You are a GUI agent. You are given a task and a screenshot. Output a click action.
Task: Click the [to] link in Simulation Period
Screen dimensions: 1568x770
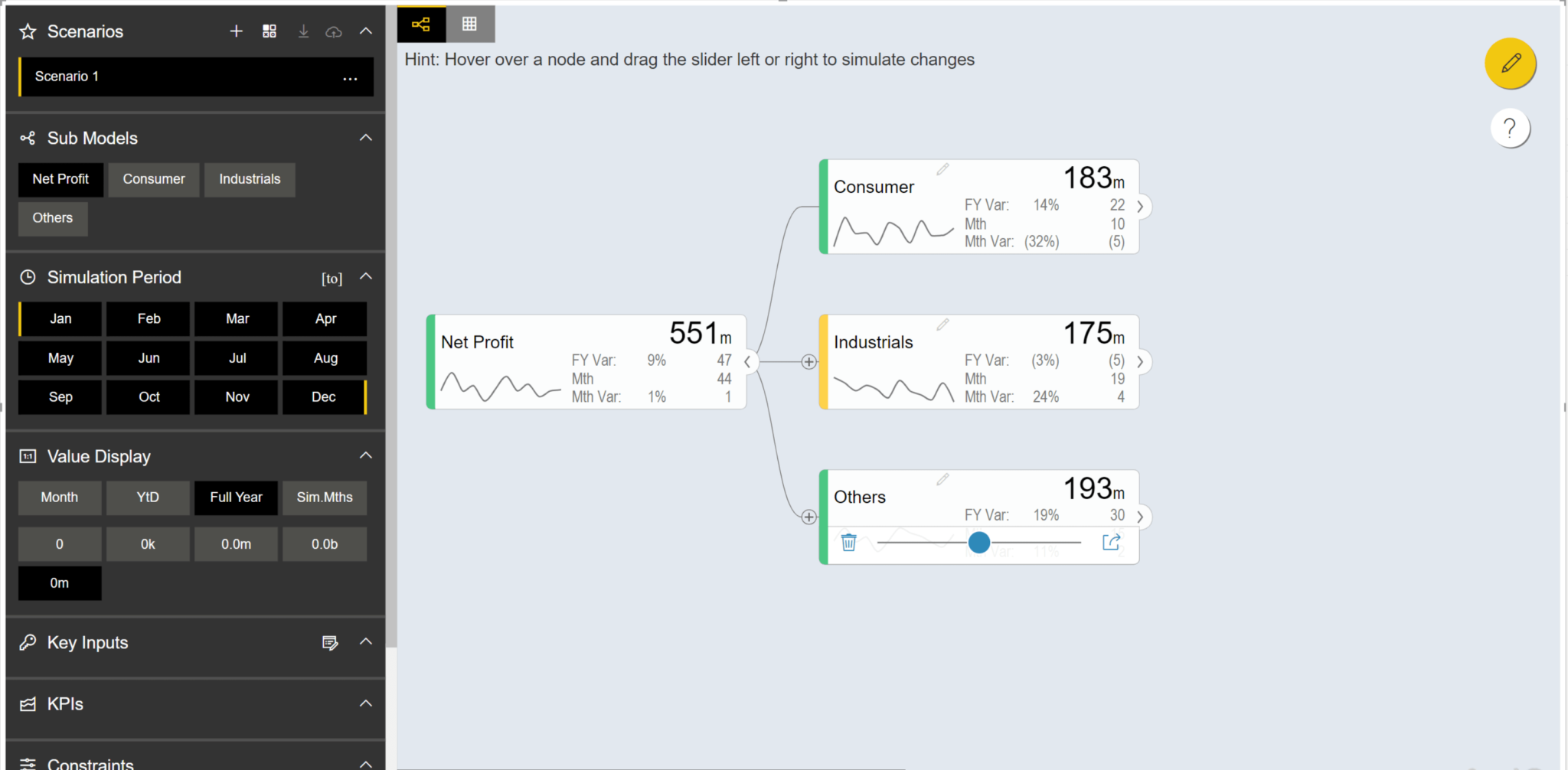pos(332,278)
